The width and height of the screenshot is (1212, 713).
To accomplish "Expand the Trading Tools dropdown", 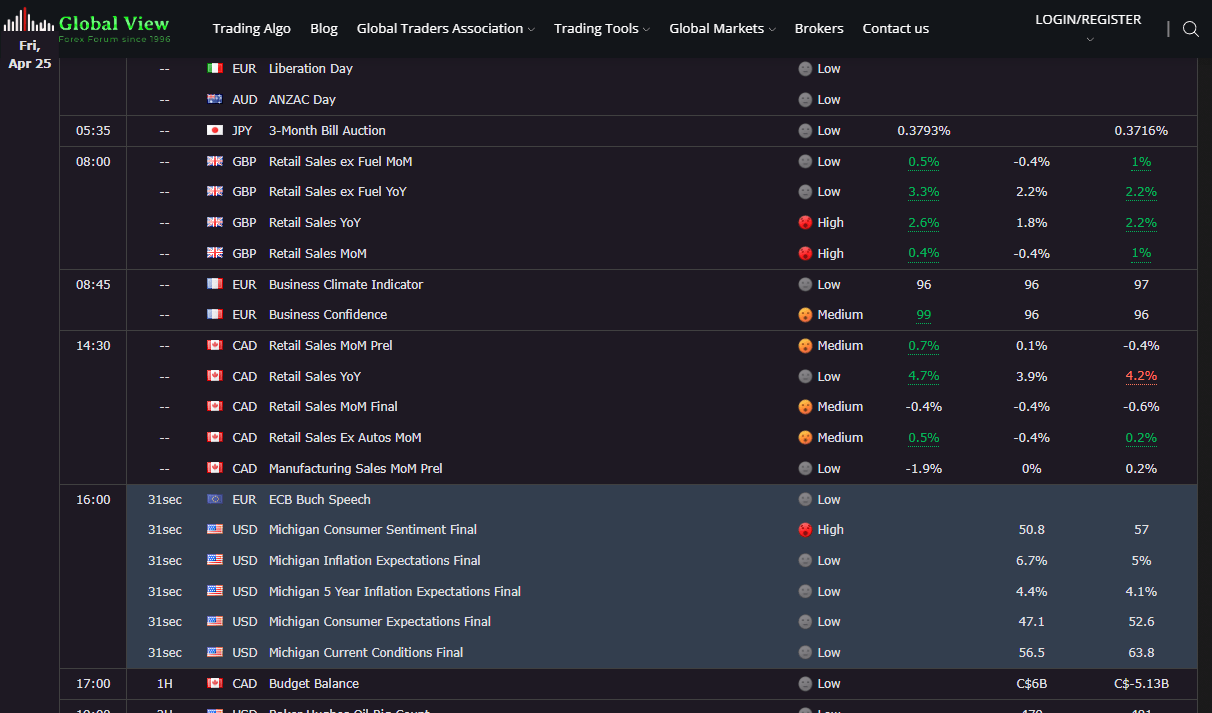I will point(601,29).
